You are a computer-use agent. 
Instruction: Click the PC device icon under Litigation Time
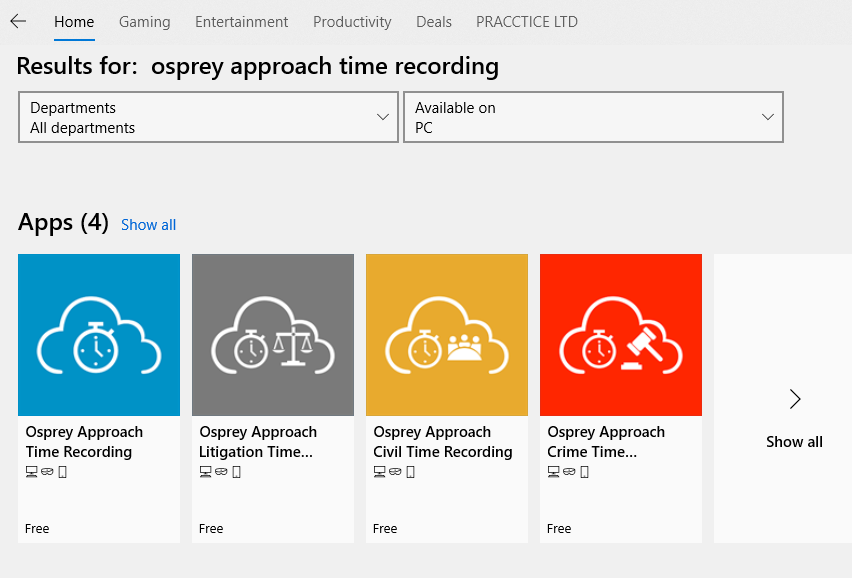pyautogui.click(x=205, y=472)
